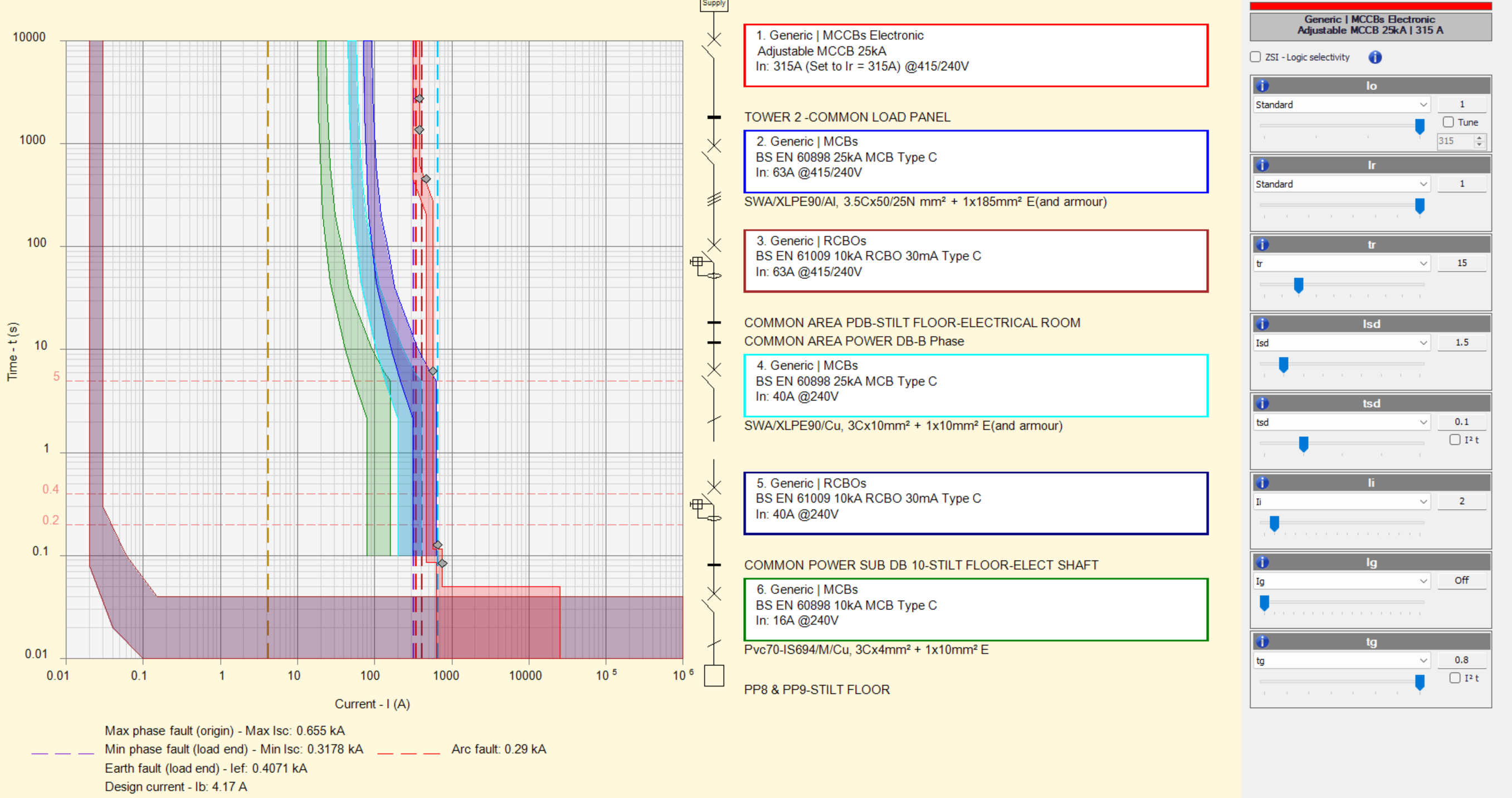Open the Ig dropdown

pos(1341,581)
